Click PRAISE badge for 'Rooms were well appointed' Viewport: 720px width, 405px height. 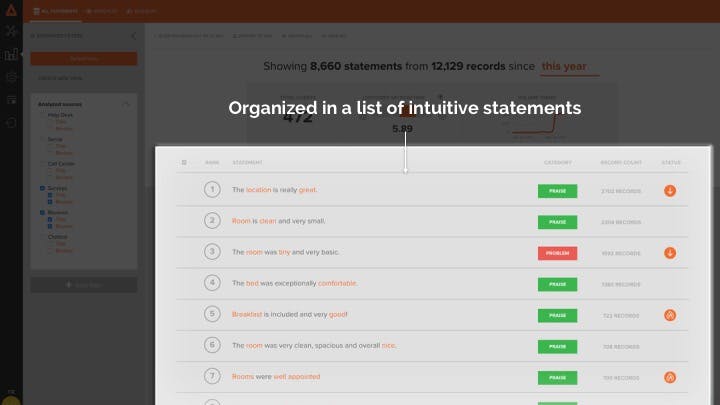557,377
